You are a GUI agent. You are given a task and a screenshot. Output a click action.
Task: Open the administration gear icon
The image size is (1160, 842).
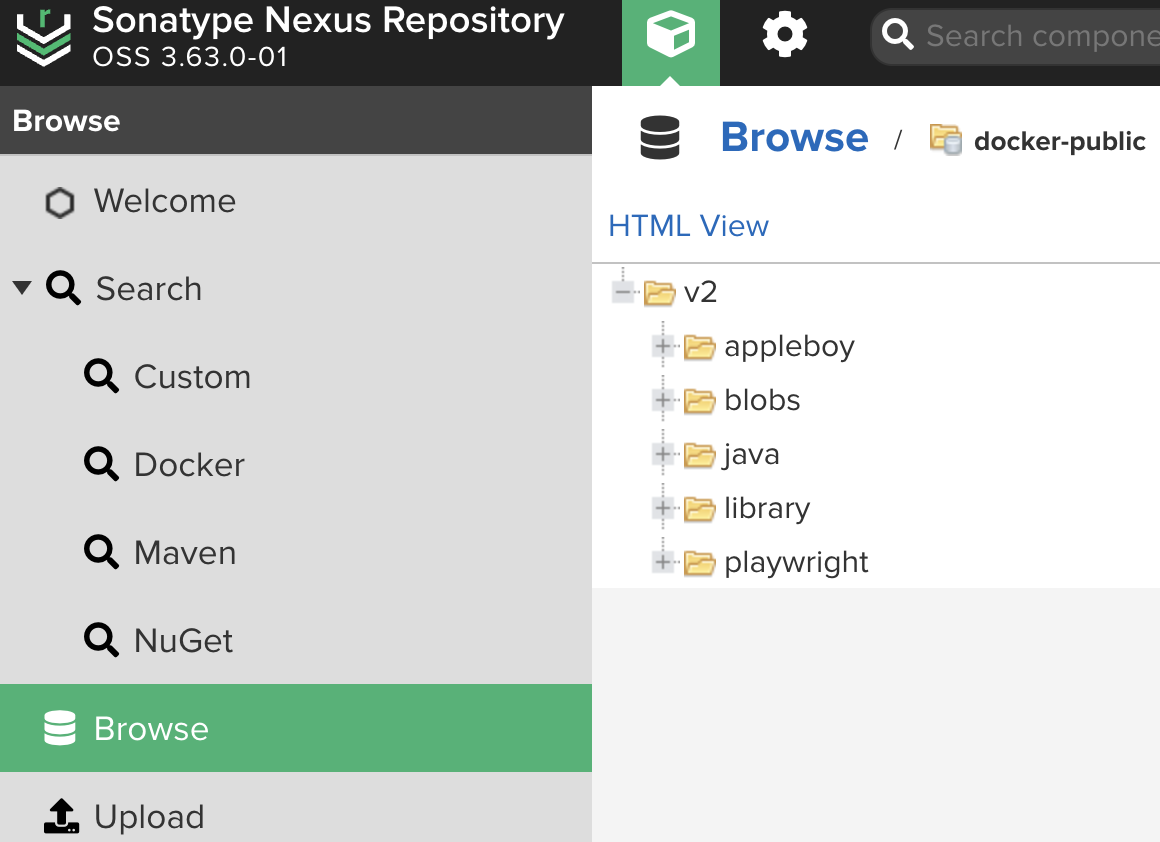784,35
